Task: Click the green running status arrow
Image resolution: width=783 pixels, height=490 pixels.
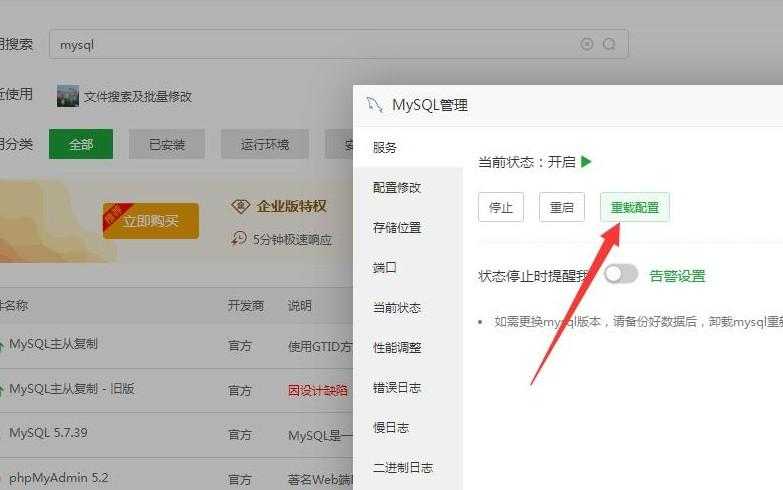Action: pyautogui.click(x=587, y=161)
